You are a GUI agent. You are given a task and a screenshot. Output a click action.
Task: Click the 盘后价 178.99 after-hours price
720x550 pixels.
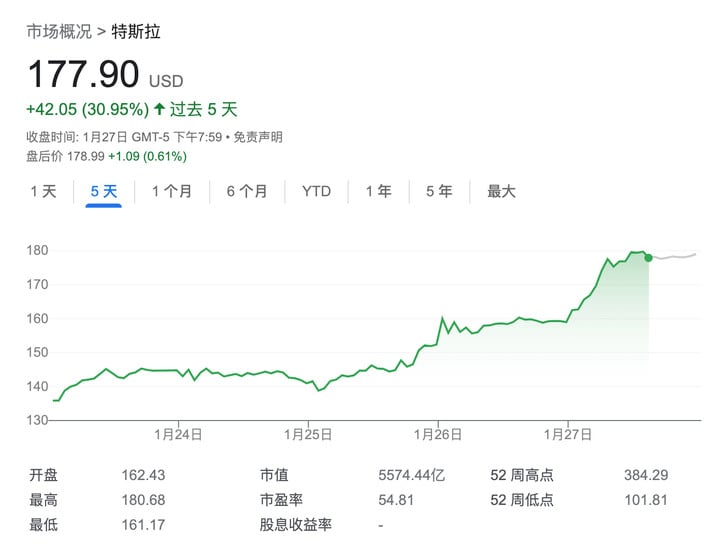point(65,156)
